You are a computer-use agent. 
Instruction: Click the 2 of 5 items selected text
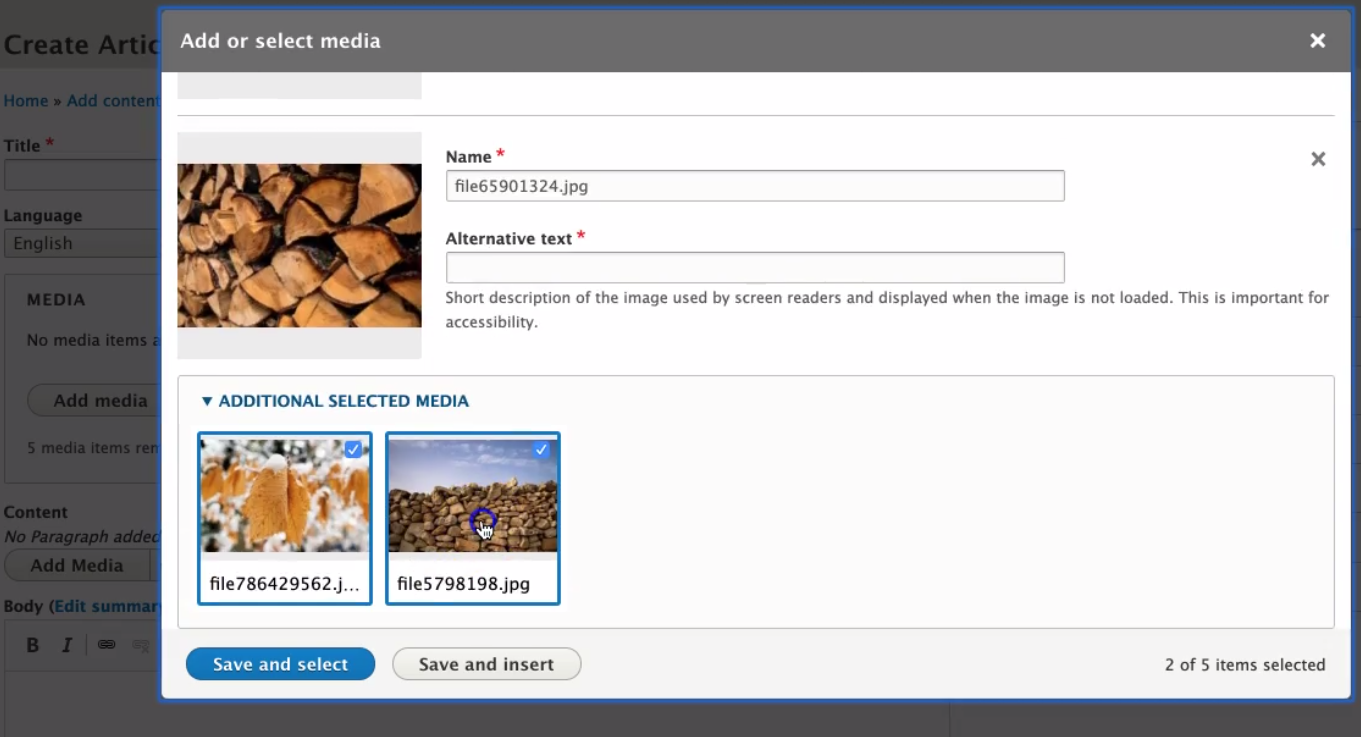pyautogui.click(x=1245, y=665)
